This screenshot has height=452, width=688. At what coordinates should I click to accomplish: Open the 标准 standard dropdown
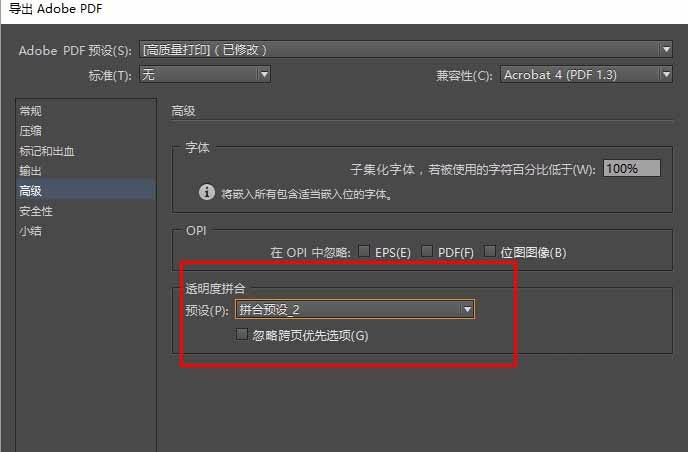pos(205,74)
